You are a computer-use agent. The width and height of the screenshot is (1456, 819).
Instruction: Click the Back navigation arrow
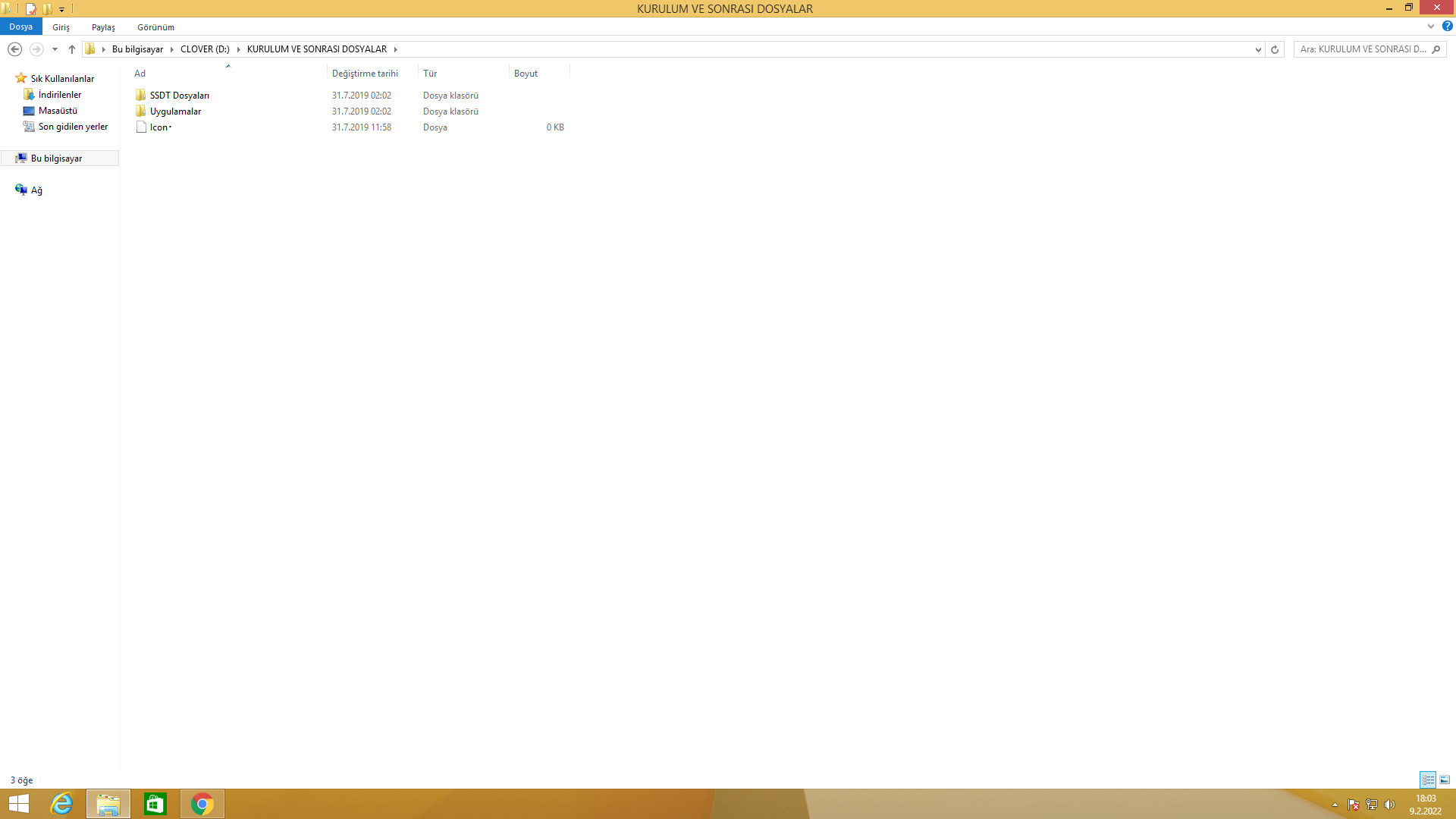(x=14, y=49)
